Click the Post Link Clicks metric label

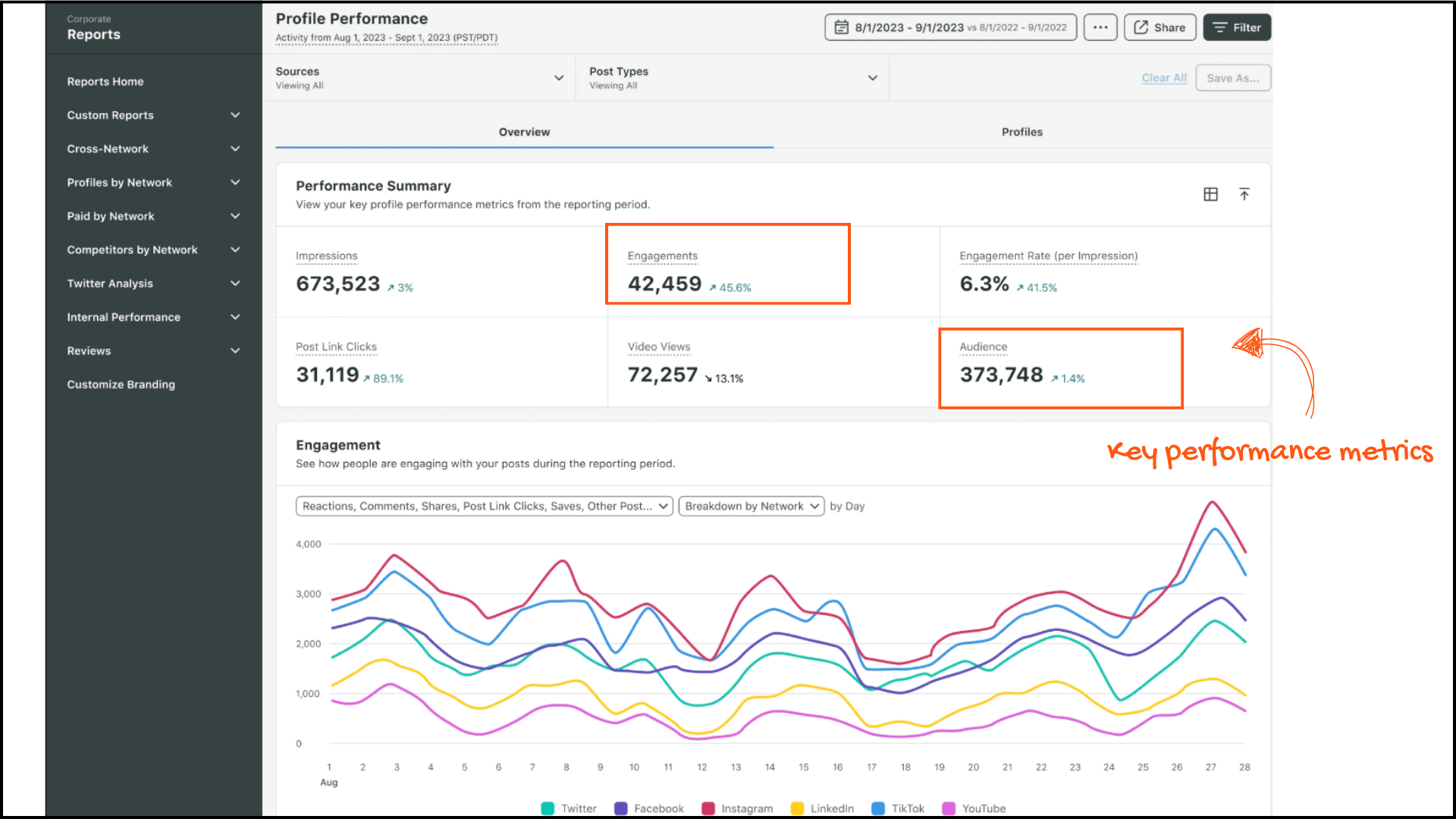point(336,347)
